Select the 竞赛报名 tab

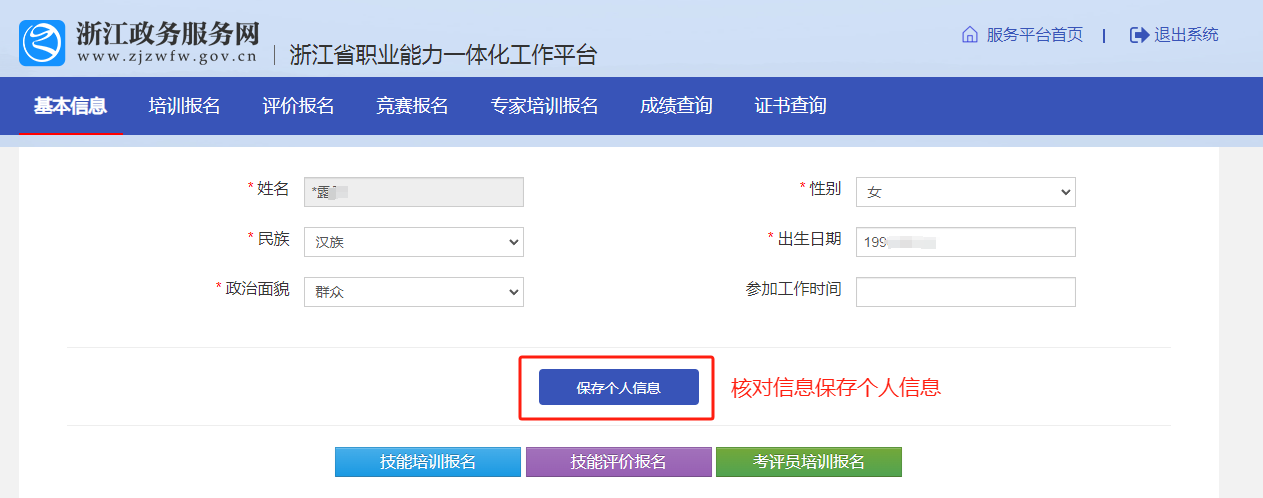click(x=412, y=106)
